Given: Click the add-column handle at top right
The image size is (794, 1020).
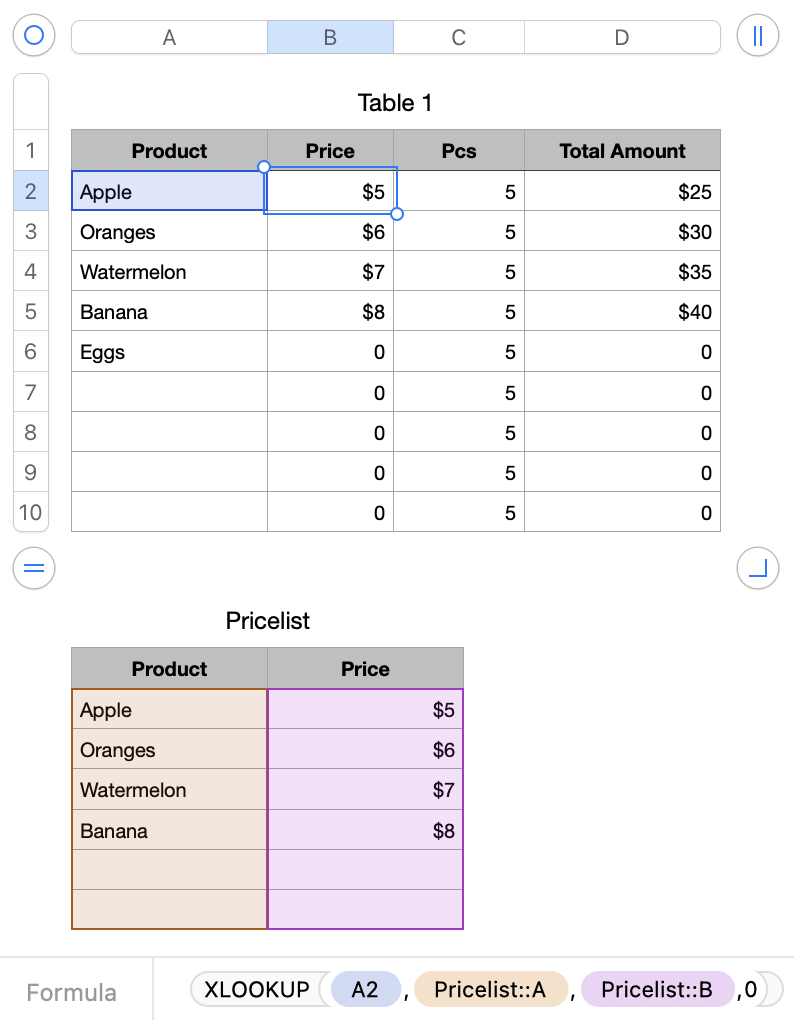Looking at the screenshot, I should click(757, 37).
